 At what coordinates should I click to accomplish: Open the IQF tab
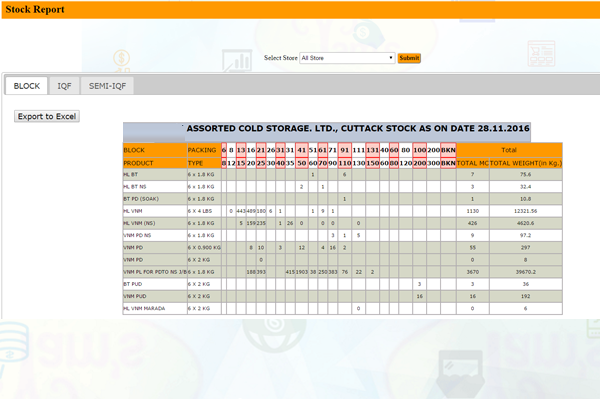click(64, 86)
